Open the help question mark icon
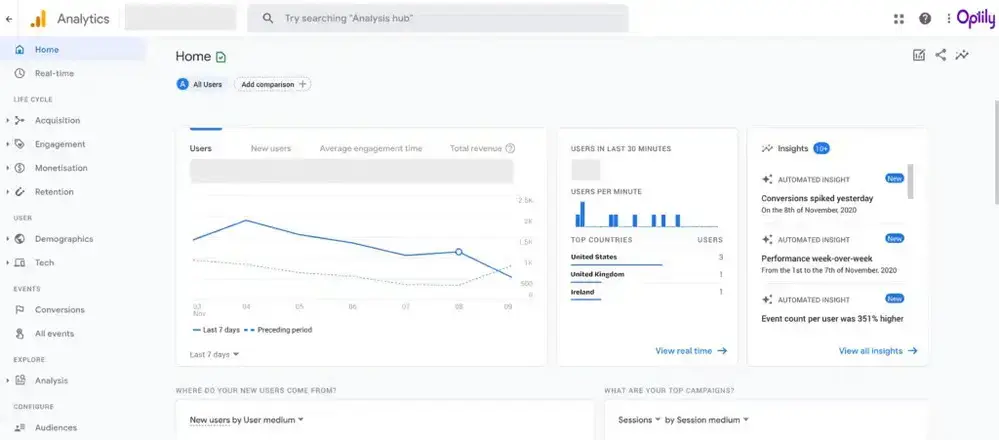The width and height of the screenshot is (999, 440). (x=925, y=19)
